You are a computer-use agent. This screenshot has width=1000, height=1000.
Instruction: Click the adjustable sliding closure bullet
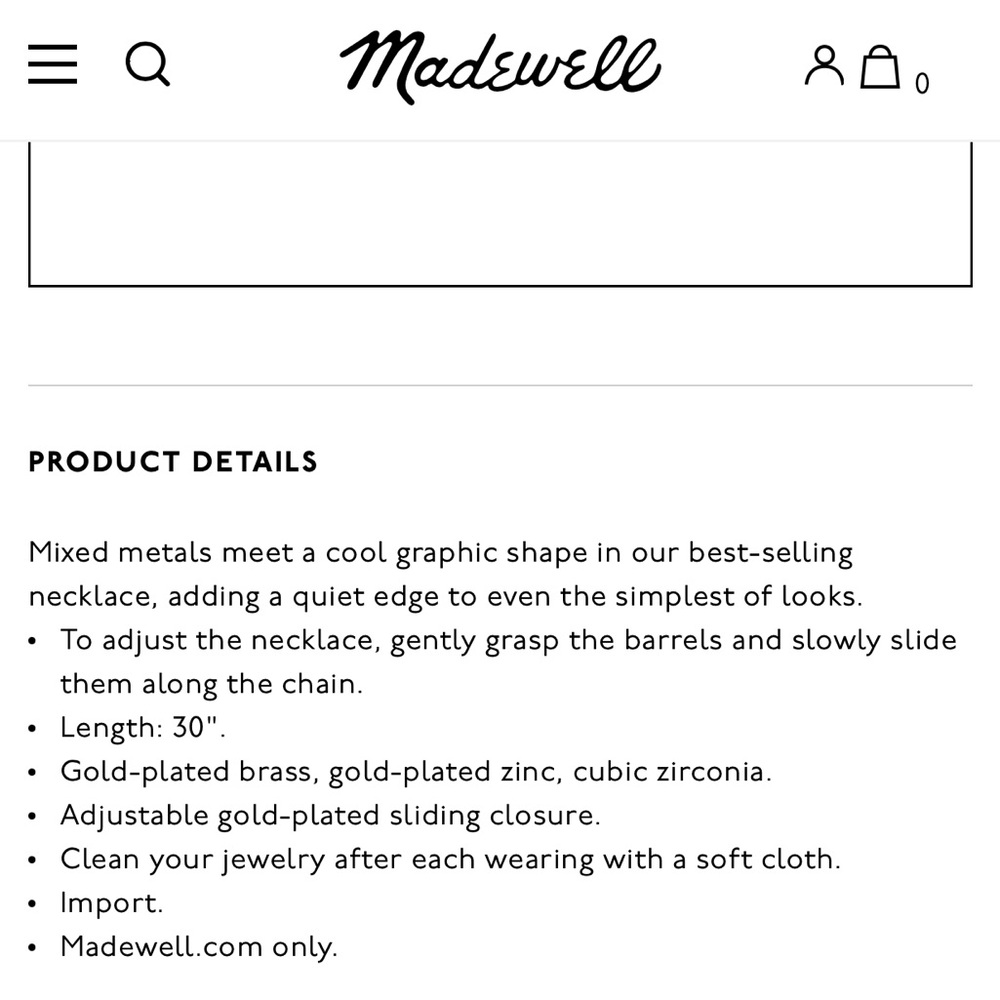pos(332,815)
